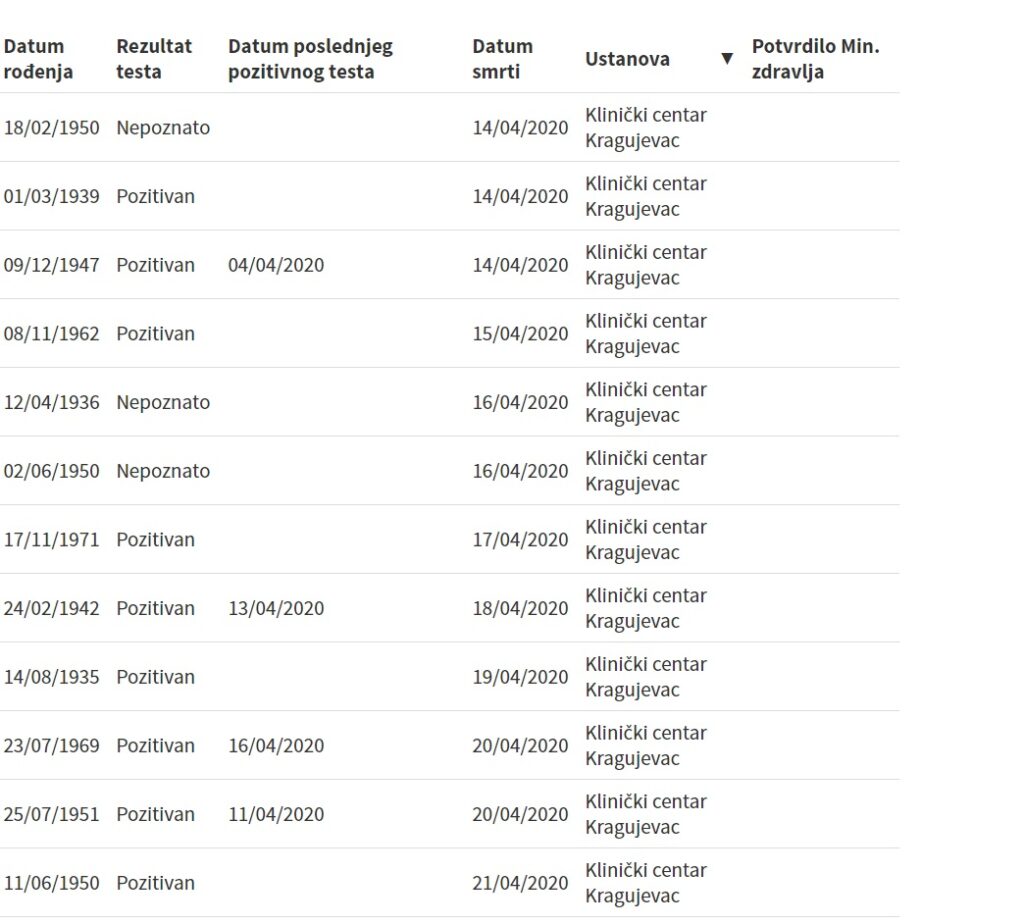Select death date 21/04/2020 cell

[520, 883]
